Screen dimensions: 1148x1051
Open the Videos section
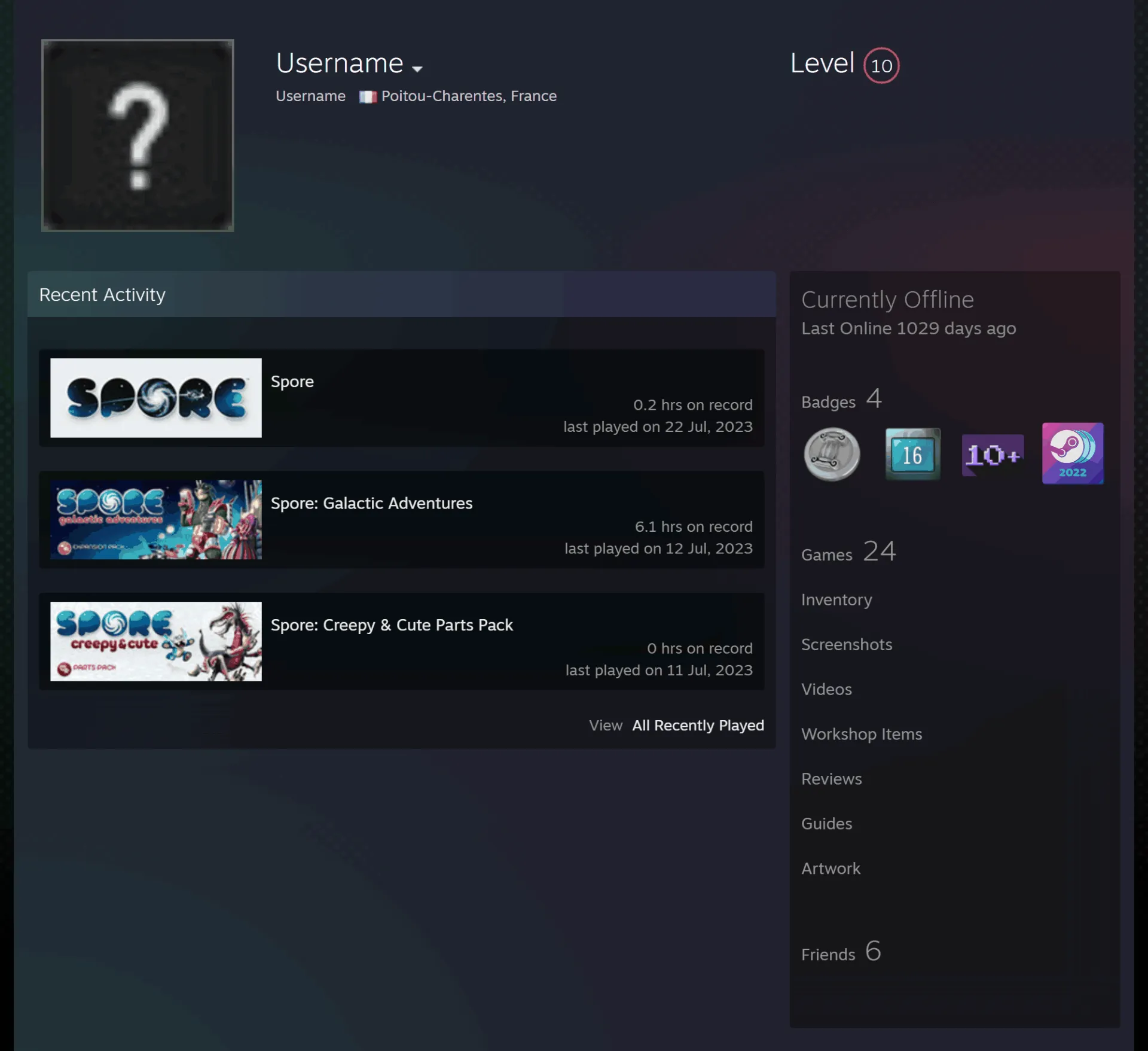[826, 689]
